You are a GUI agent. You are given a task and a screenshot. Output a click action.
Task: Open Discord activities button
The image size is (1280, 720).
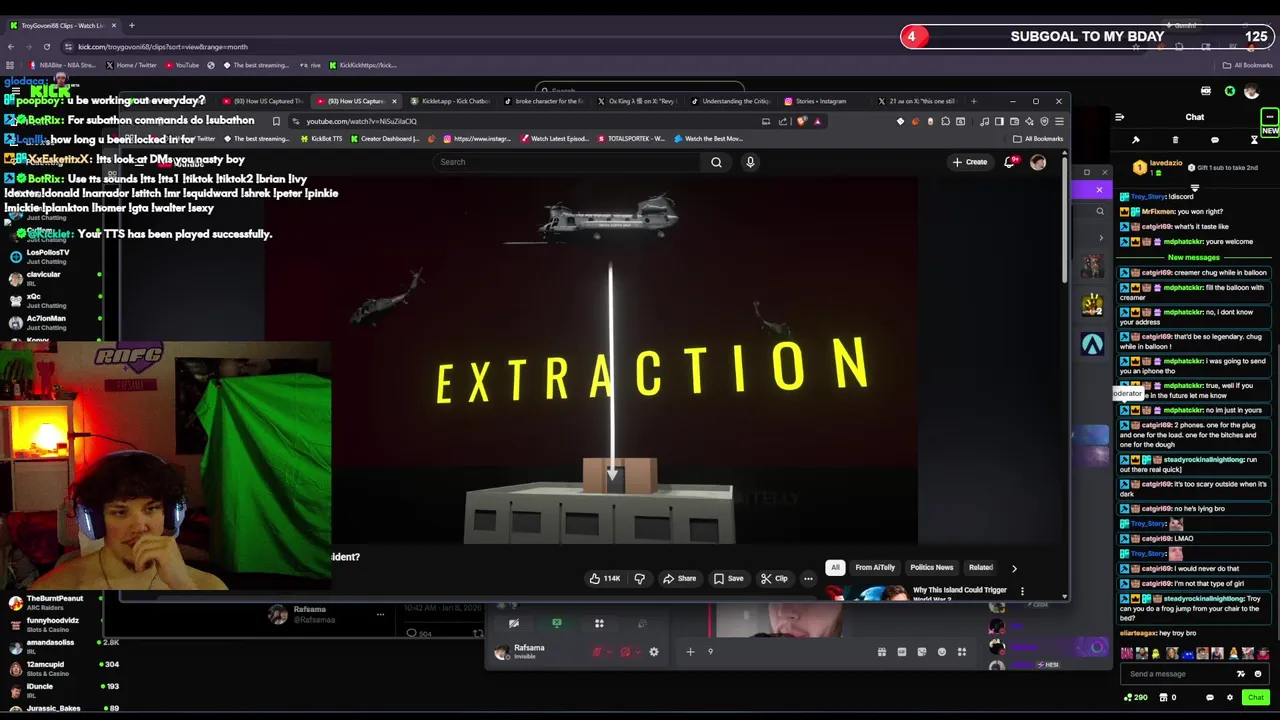pos(599,623)
